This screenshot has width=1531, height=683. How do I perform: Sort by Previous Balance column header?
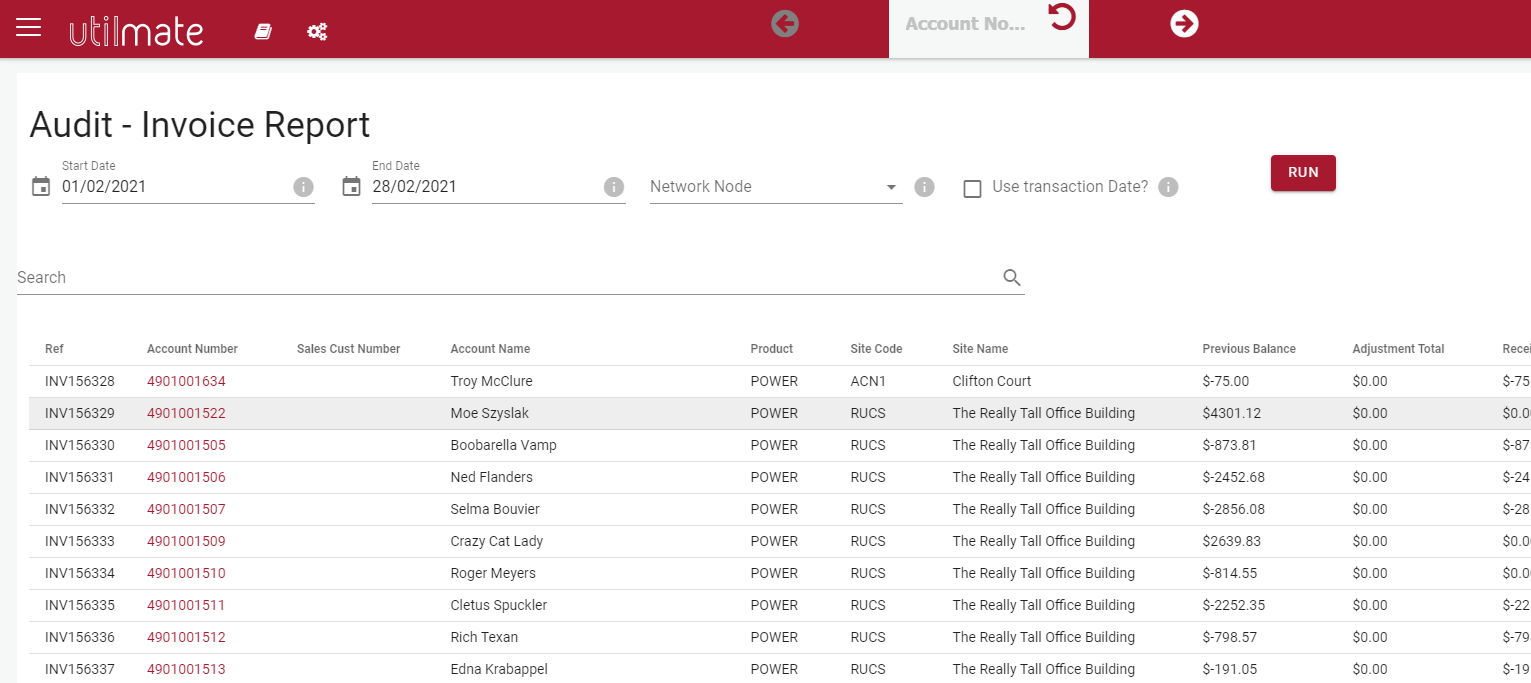click(1248, 349)
